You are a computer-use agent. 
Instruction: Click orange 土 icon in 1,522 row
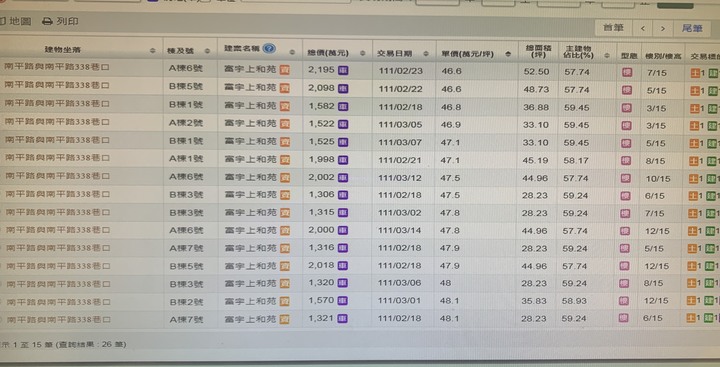(x=695, y=126)
